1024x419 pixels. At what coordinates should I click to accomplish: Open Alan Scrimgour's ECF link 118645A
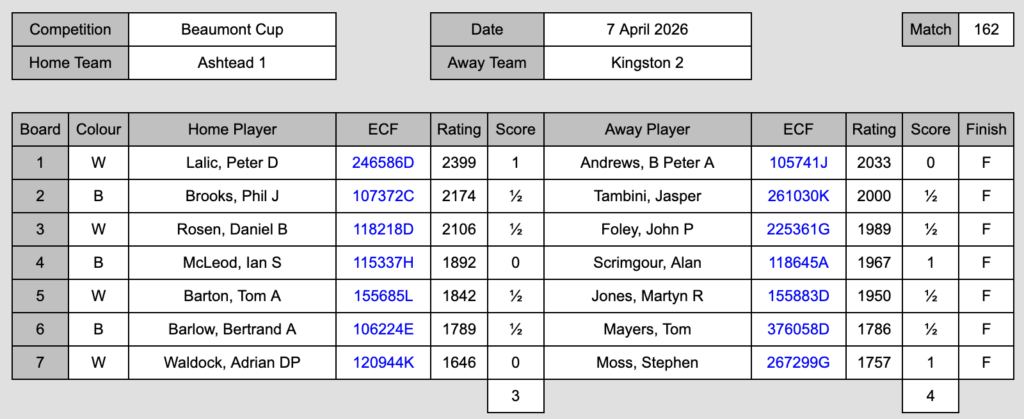point(798,263)
